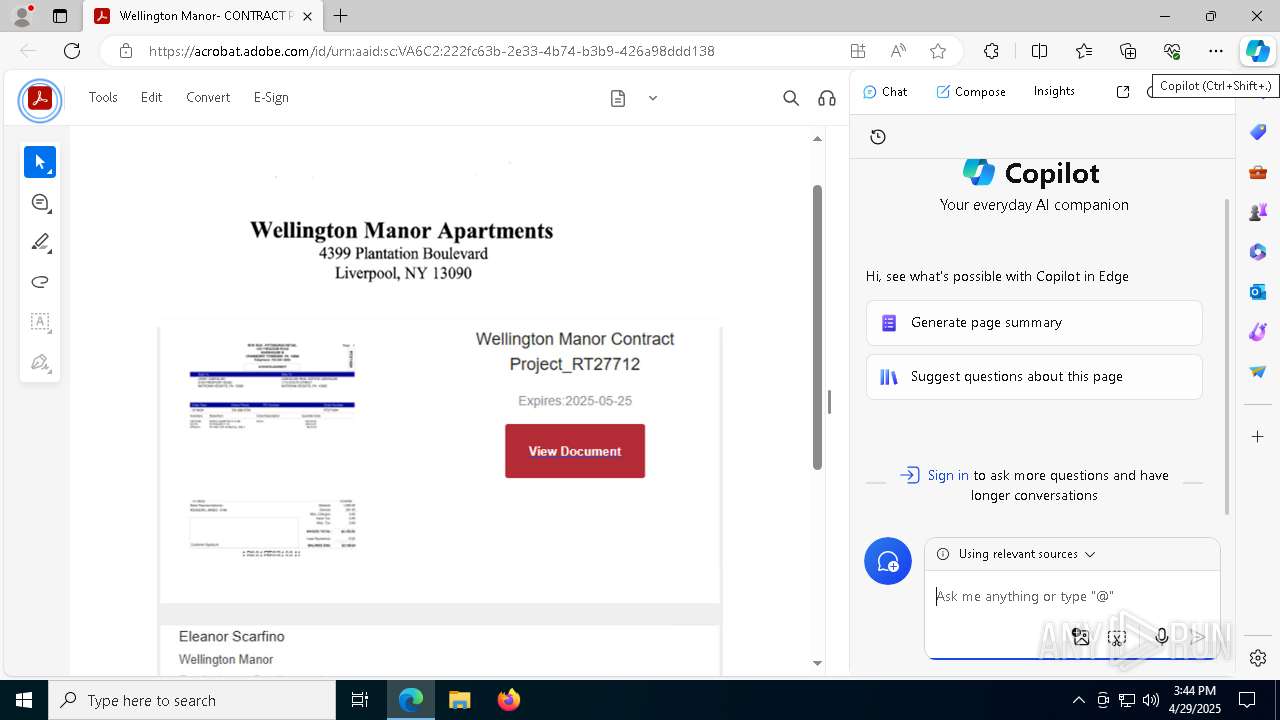Select the text box tool
The width and height of the screenshot is (1280, 720).
(40, 322)
